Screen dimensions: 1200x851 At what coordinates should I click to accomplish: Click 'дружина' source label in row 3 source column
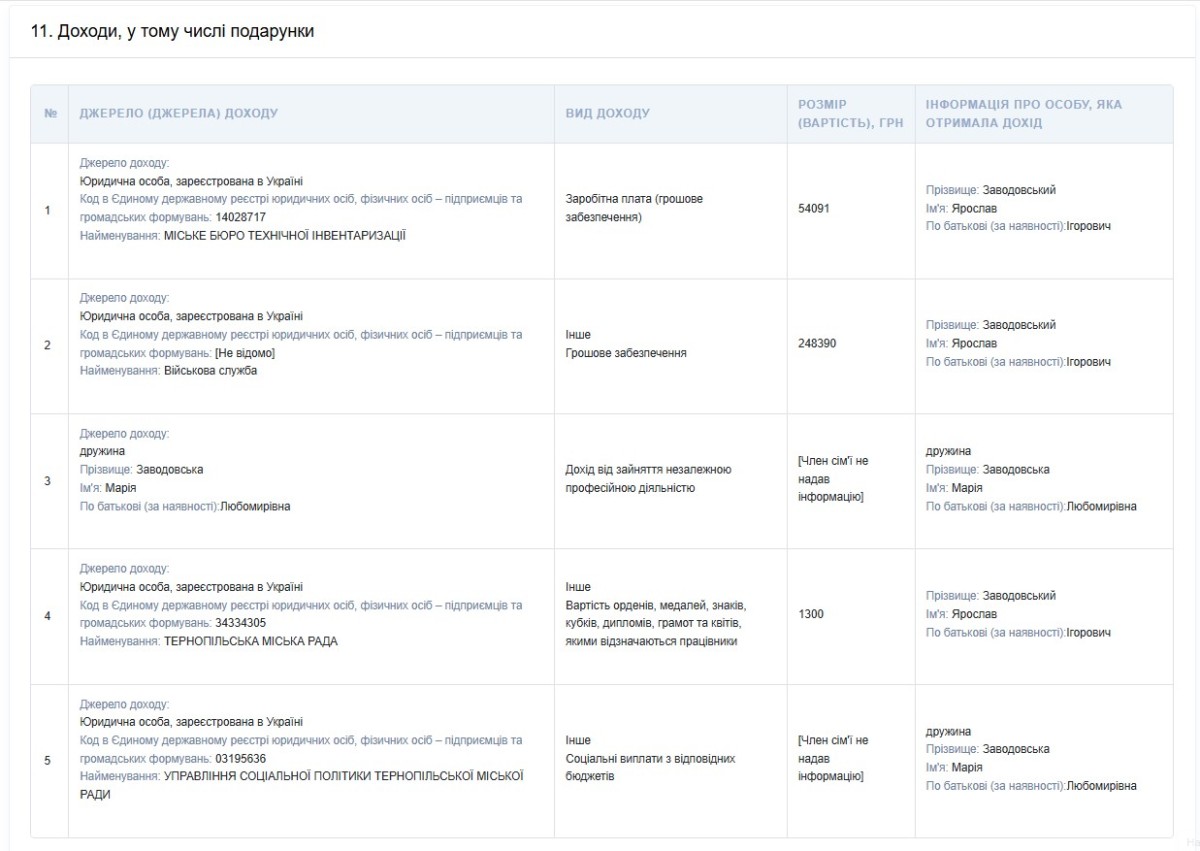pos(102,451)
